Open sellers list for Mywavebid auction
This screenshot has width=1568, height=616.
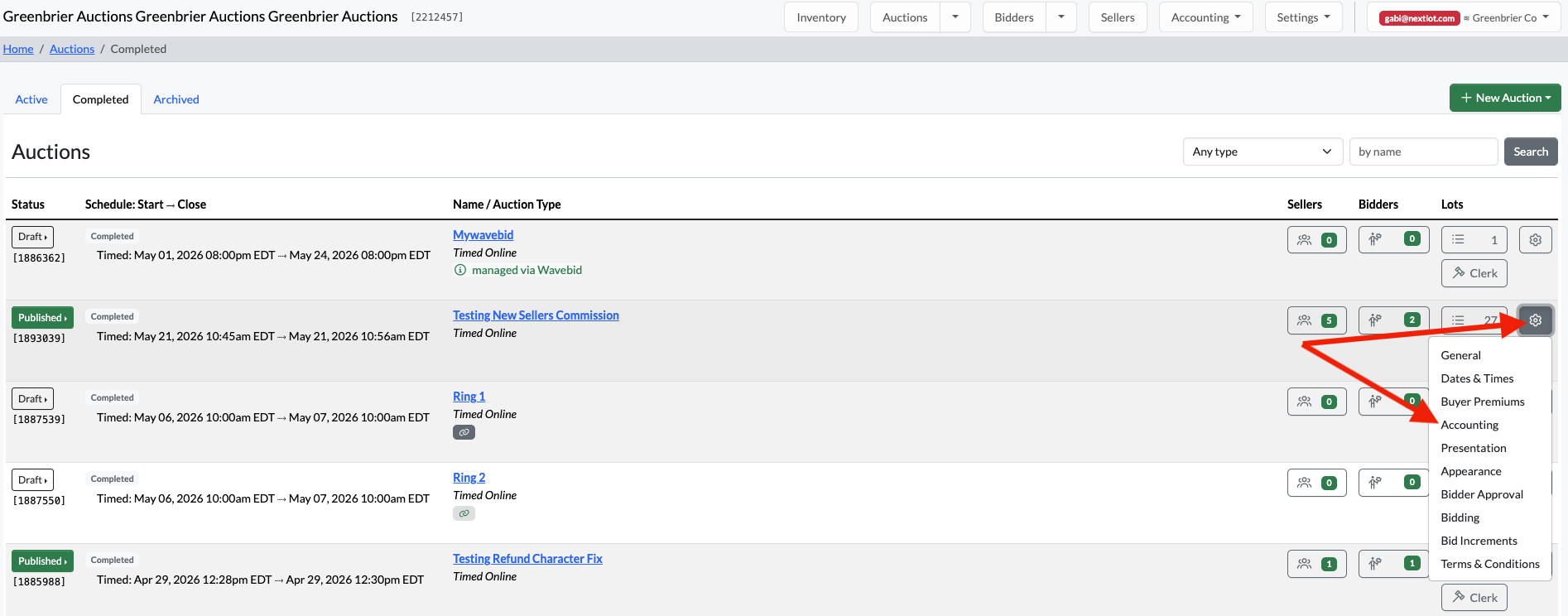click(1317, 239)
